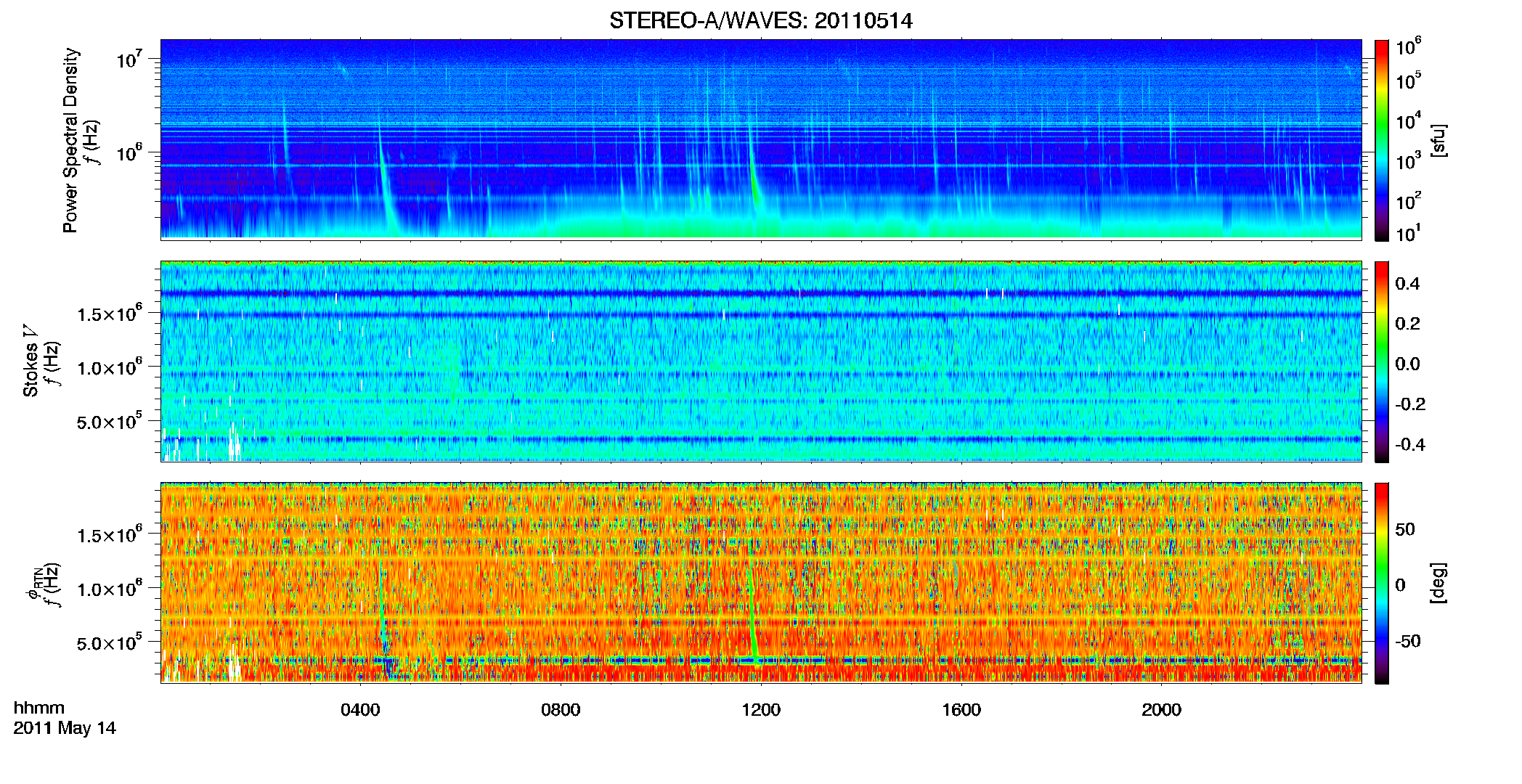Click the 0800 time tick label
The height and width of the screenshot is (784, 1522).
click(x=561, y=710)
